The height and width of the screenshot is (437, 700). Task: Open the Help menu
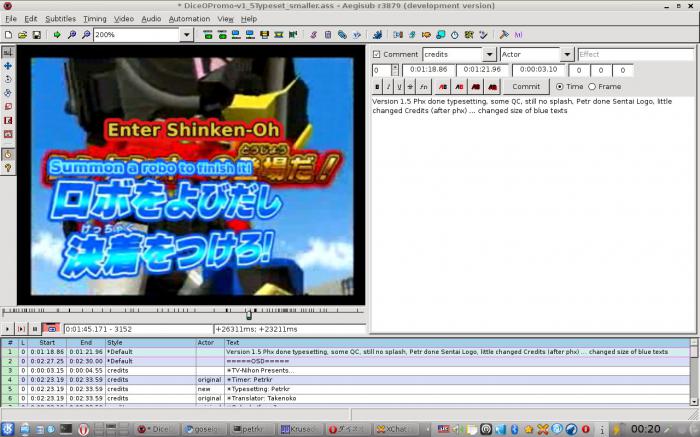(x=249, y=19)
